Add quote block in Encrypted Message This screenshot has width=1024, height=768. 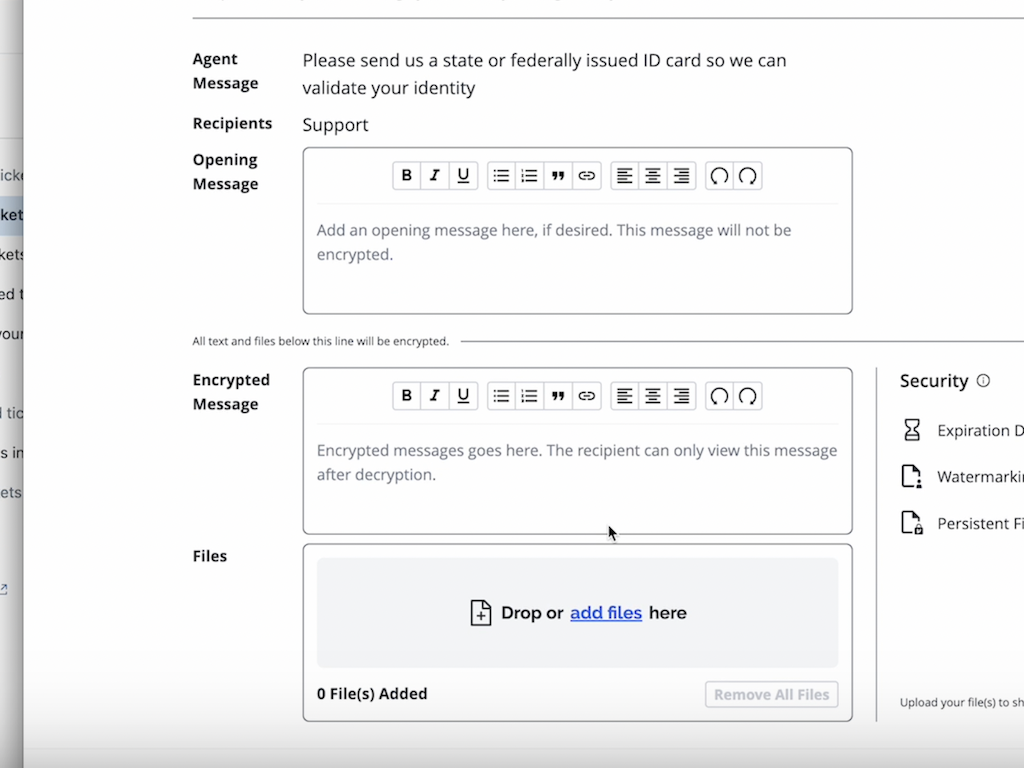[558, 396]
